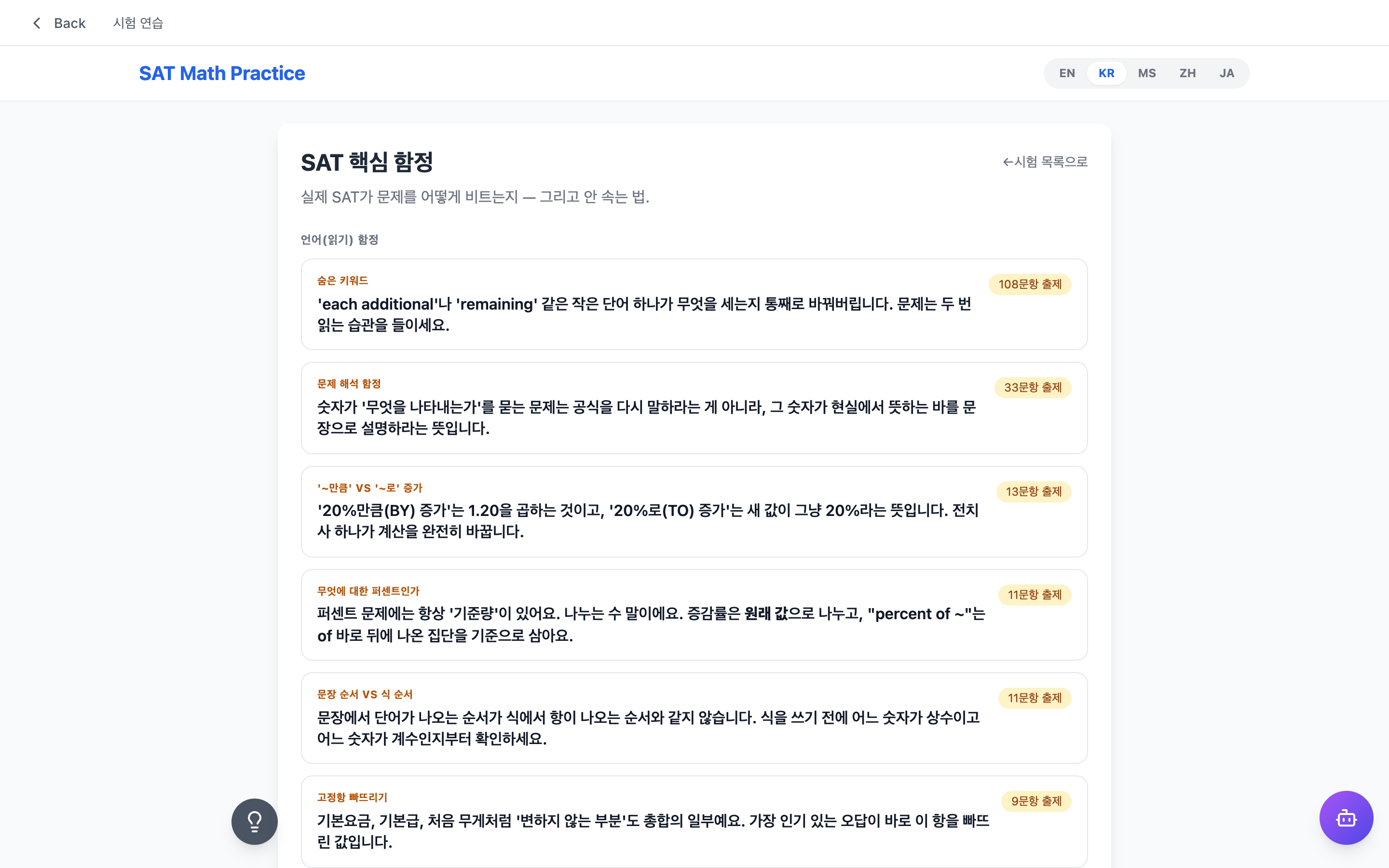Switch language to JA
The image size is (1389, 868).
pos(1226,73)
